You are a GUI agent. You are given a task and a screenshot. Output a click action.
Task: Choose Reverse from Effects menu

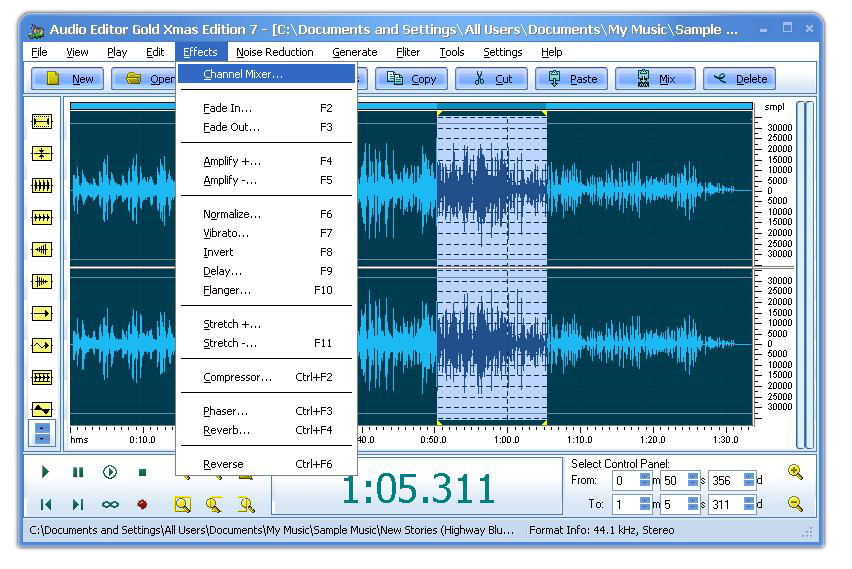(x=267, y=464)
